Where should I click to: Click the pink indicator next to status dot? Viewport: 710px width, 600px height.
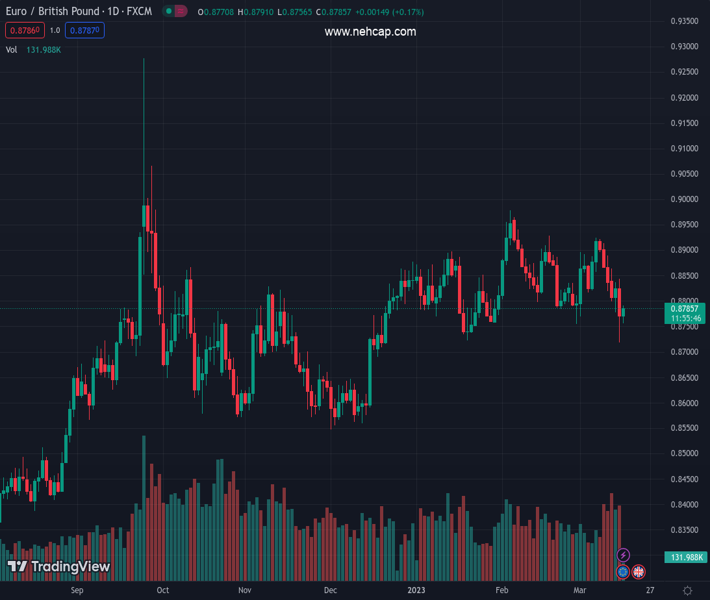click(x=181, y=11)
